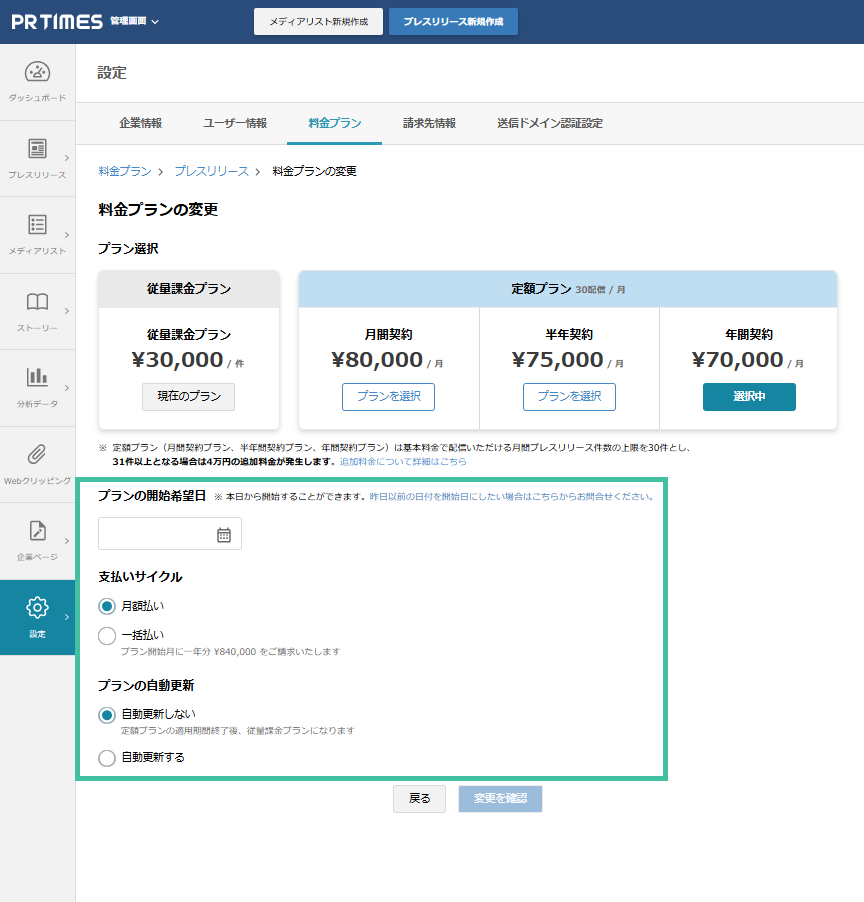This screenshot has height=902, width=864.
Task: Click the Settings gear icon in sidebar
Action: (37, 608)
